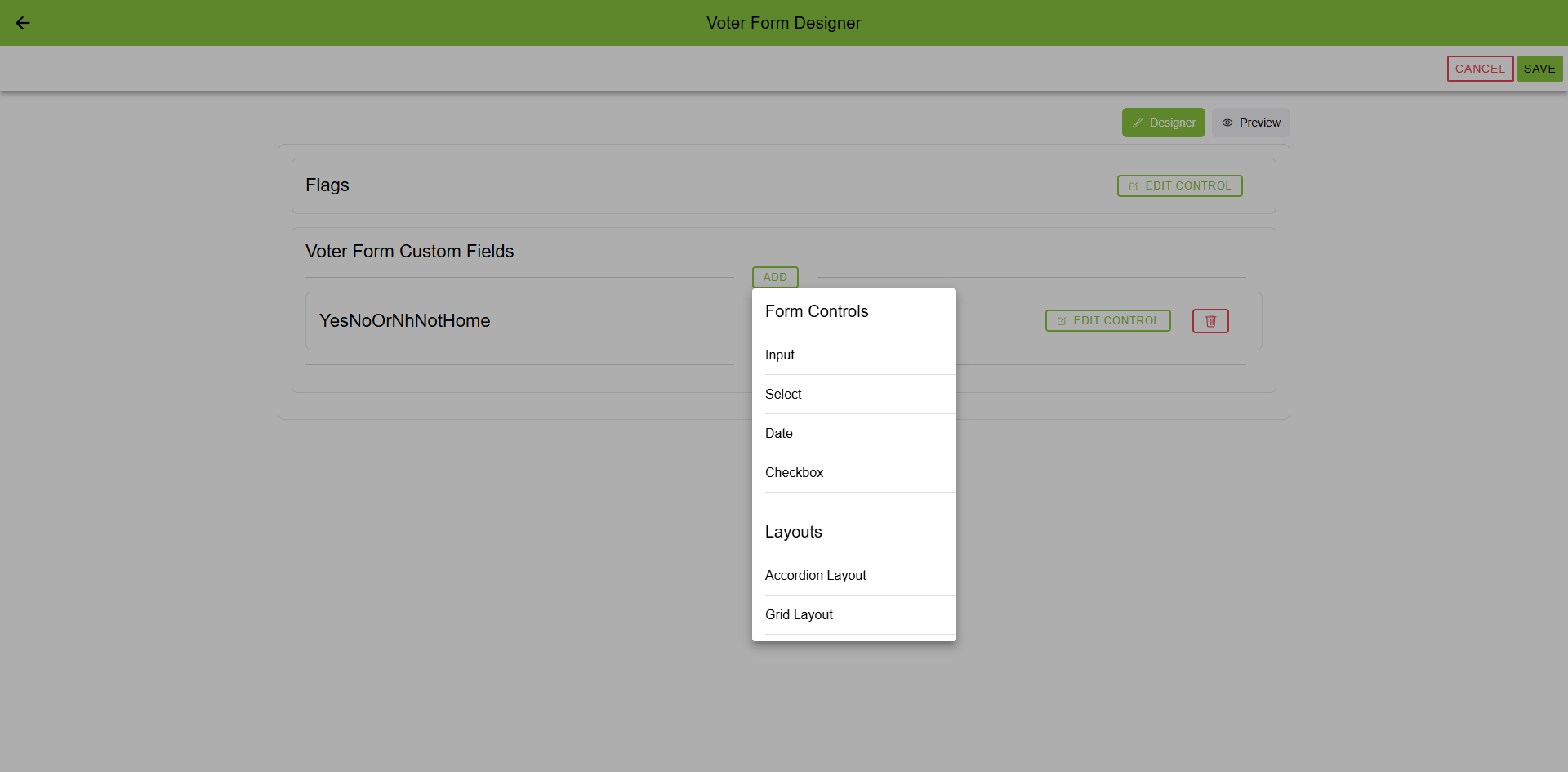Choose Input from Form Controls menu

(780, 355)
